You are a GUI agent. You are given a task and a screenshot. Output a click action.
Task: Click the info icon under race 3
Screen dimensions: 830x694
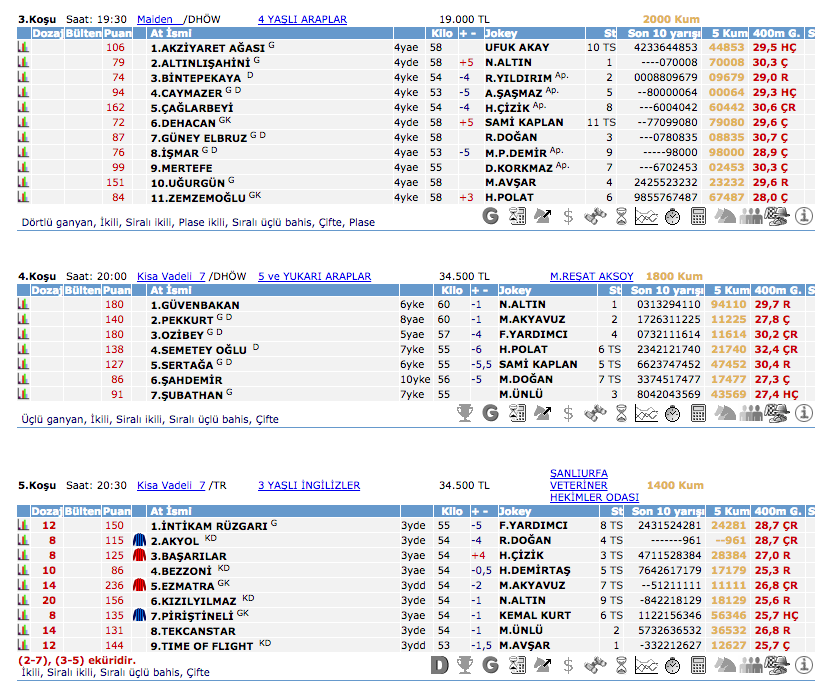coord(802,215)
